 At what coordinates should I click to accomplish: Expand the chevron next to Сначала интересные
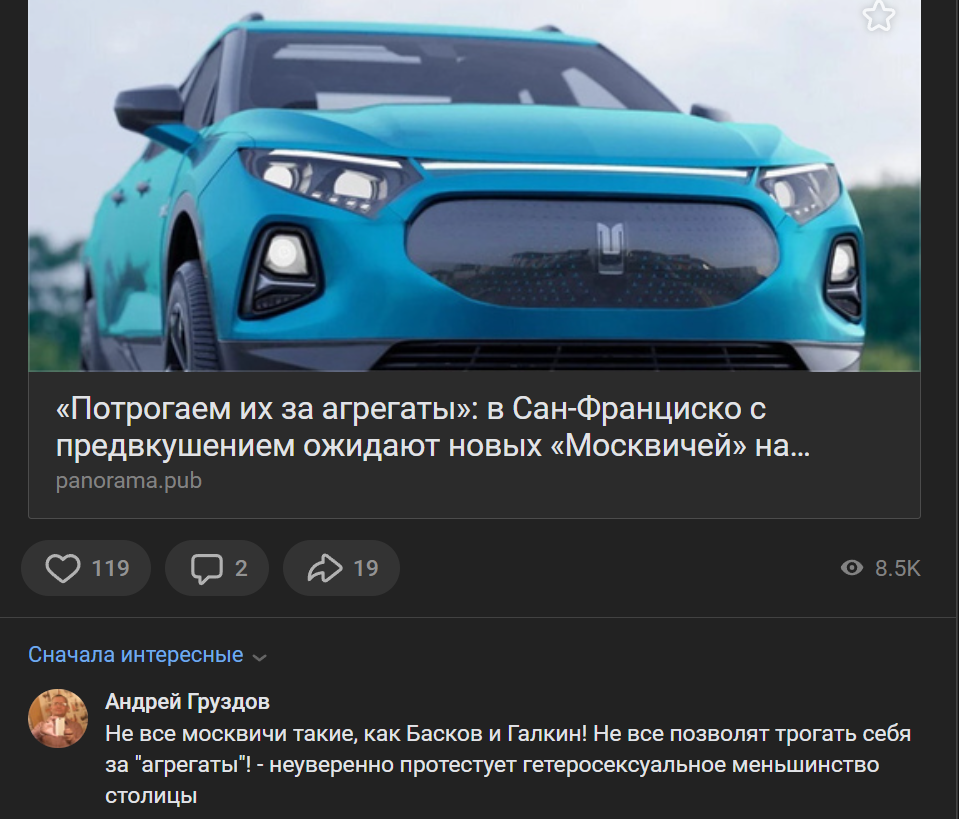pos(260,658)
